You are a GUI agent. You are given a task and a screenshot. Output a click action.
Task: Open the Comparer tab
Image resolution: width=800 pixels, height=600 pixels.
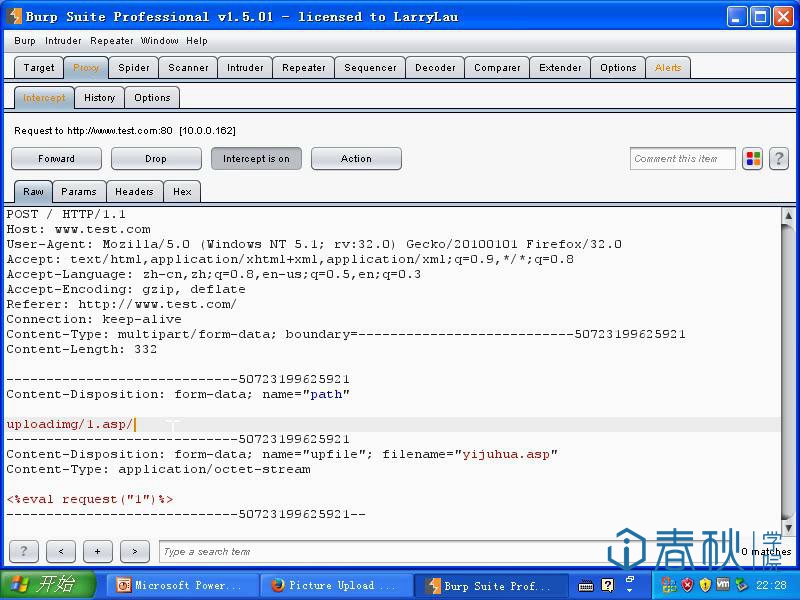tap(497, 68)
